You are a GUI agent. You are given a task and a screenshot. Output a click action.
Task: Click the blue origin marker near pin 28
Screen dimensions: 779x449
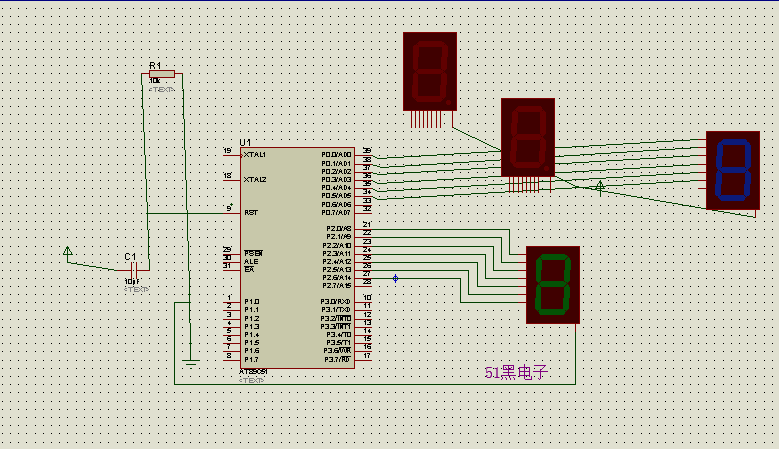pos(395,278)
